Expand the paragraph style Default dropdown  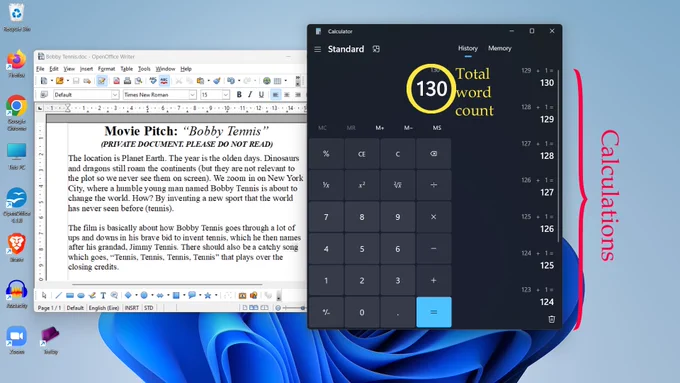115,95
